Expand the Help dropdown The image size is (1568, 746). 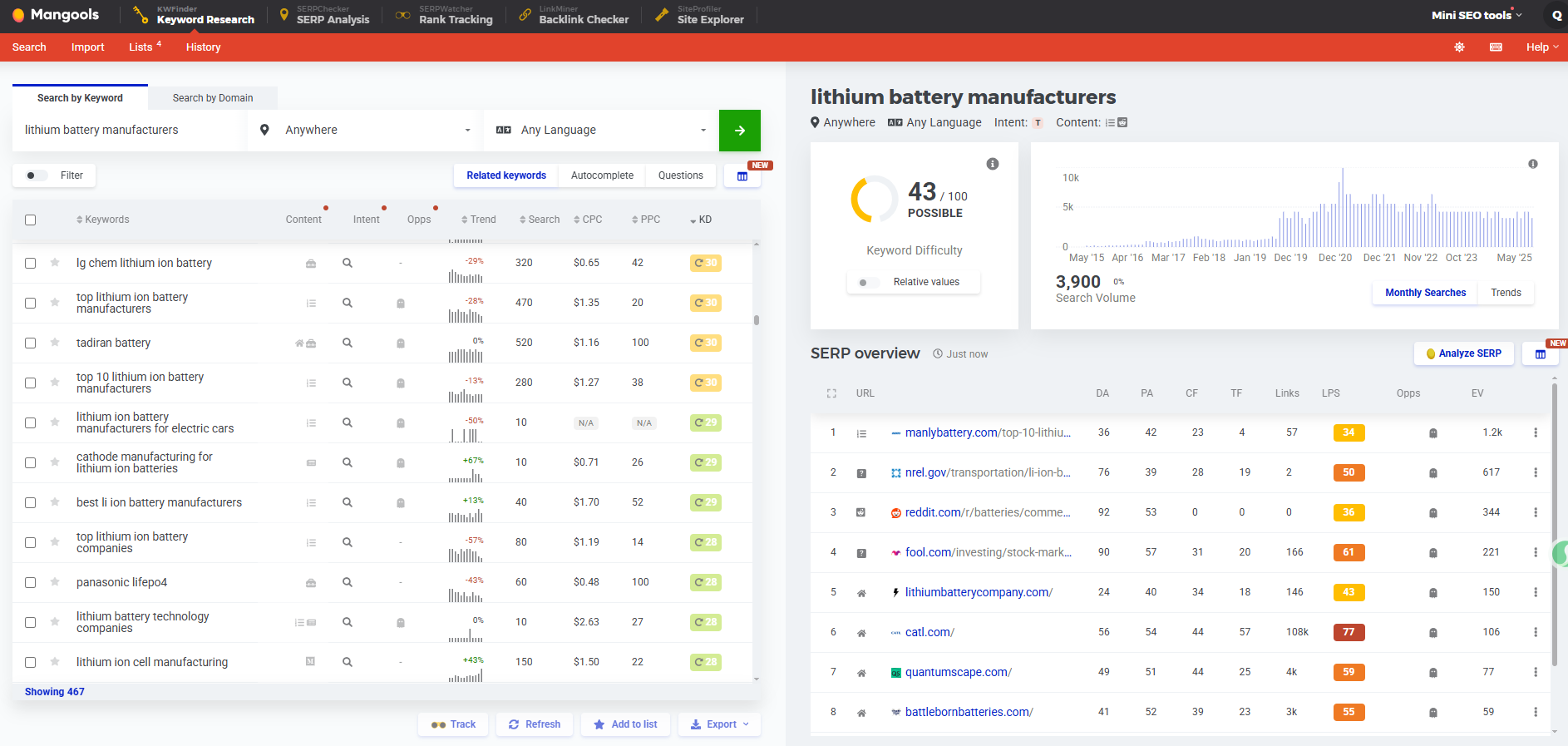pos(1542,47)
